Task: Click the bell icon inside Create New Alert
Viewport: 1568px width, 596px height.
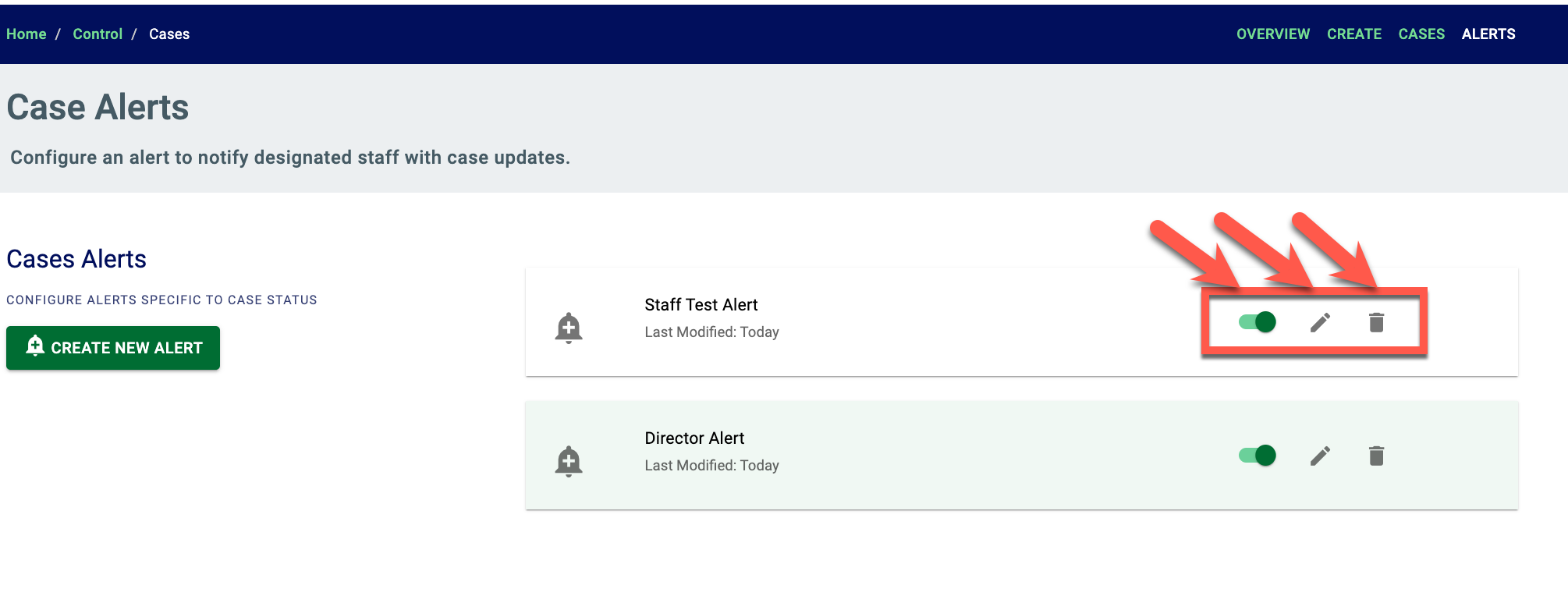Action: pos(35,346)
